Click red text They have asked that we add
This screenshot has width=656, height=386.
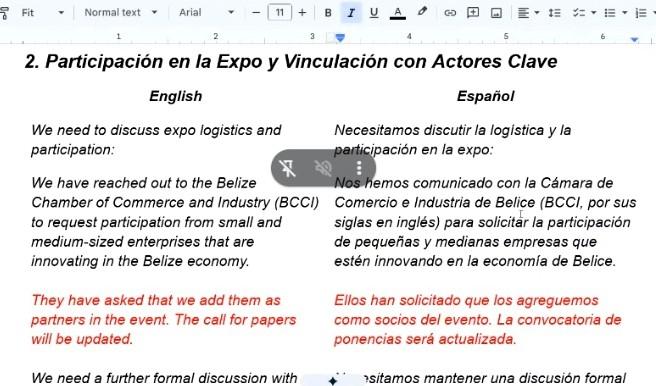click(163, 320)
